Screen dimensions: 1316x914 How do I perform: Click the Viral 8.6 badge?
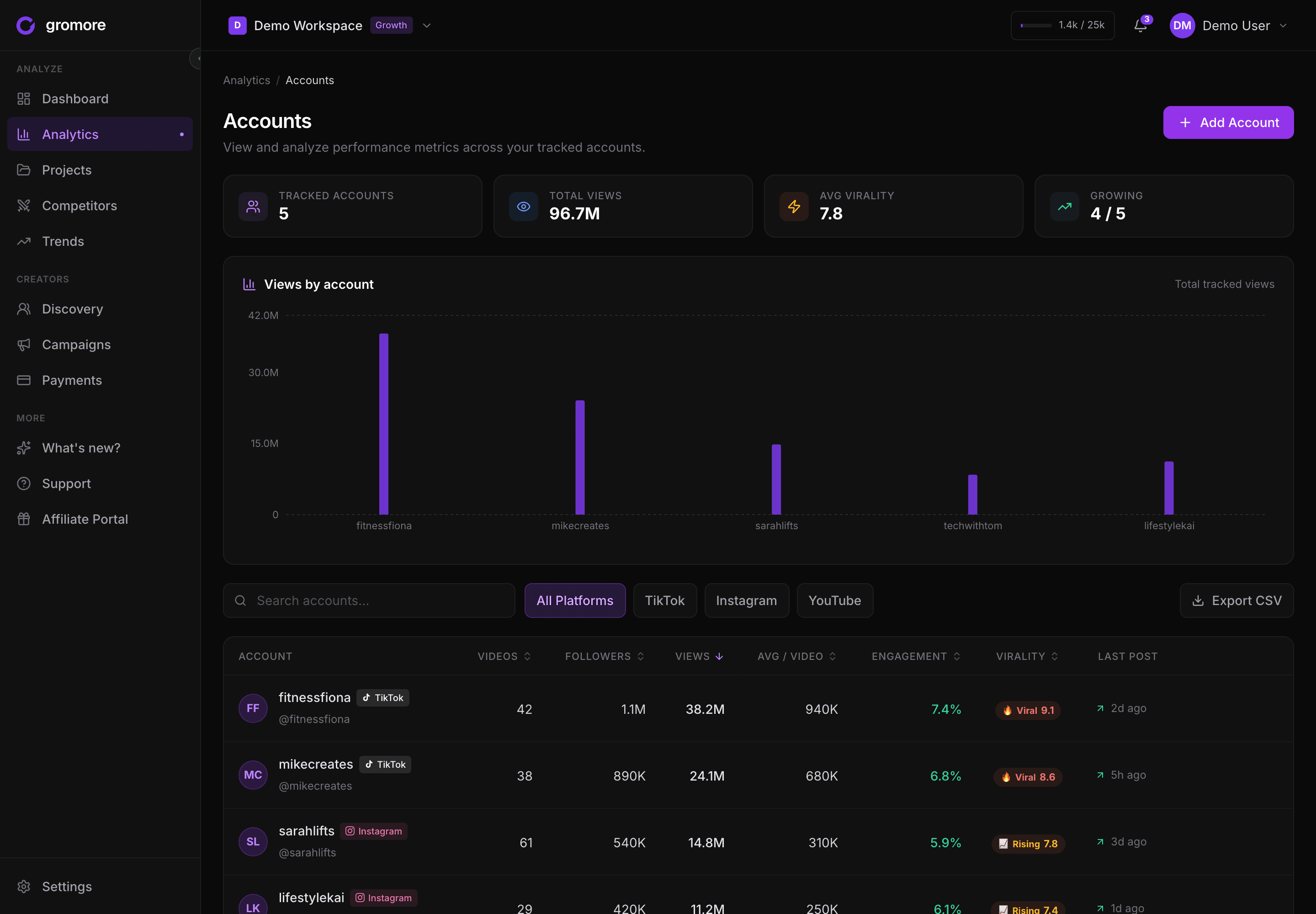(1028, 777)
